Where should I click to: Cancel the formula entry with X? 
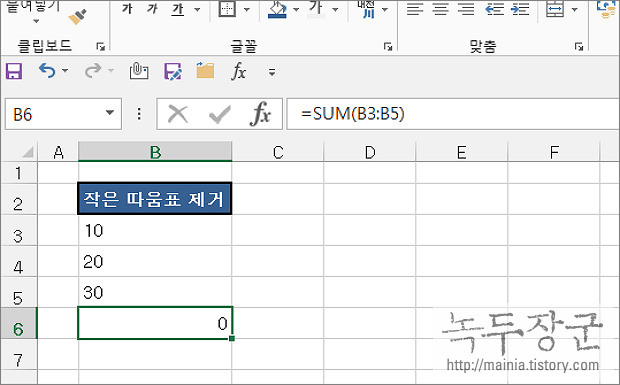tap(178, 115)
